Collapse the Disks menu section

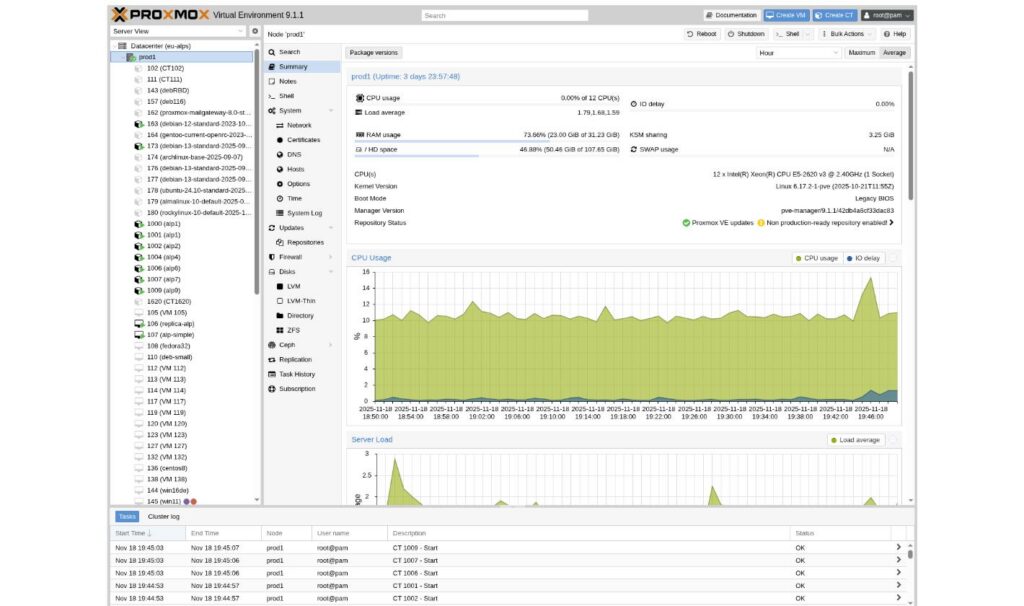(x=331, y=272)
